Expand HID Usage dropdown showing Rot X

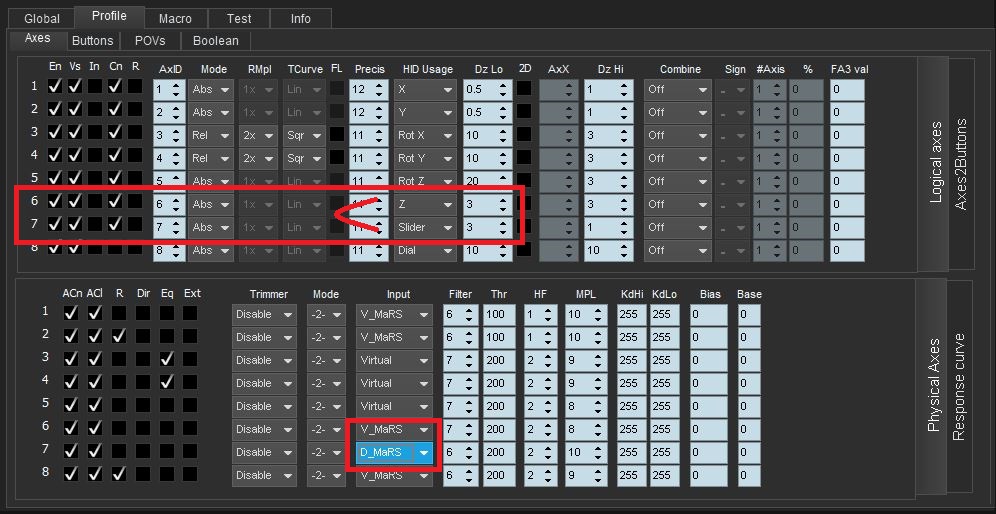click(424, 135)
